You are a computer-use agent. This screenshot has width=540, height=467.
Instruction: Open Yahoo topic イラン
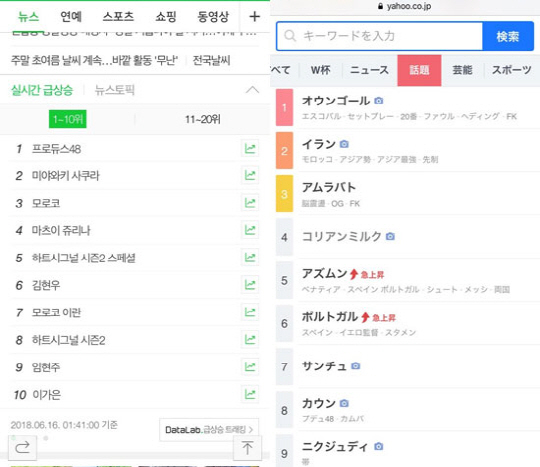[319, 144]
